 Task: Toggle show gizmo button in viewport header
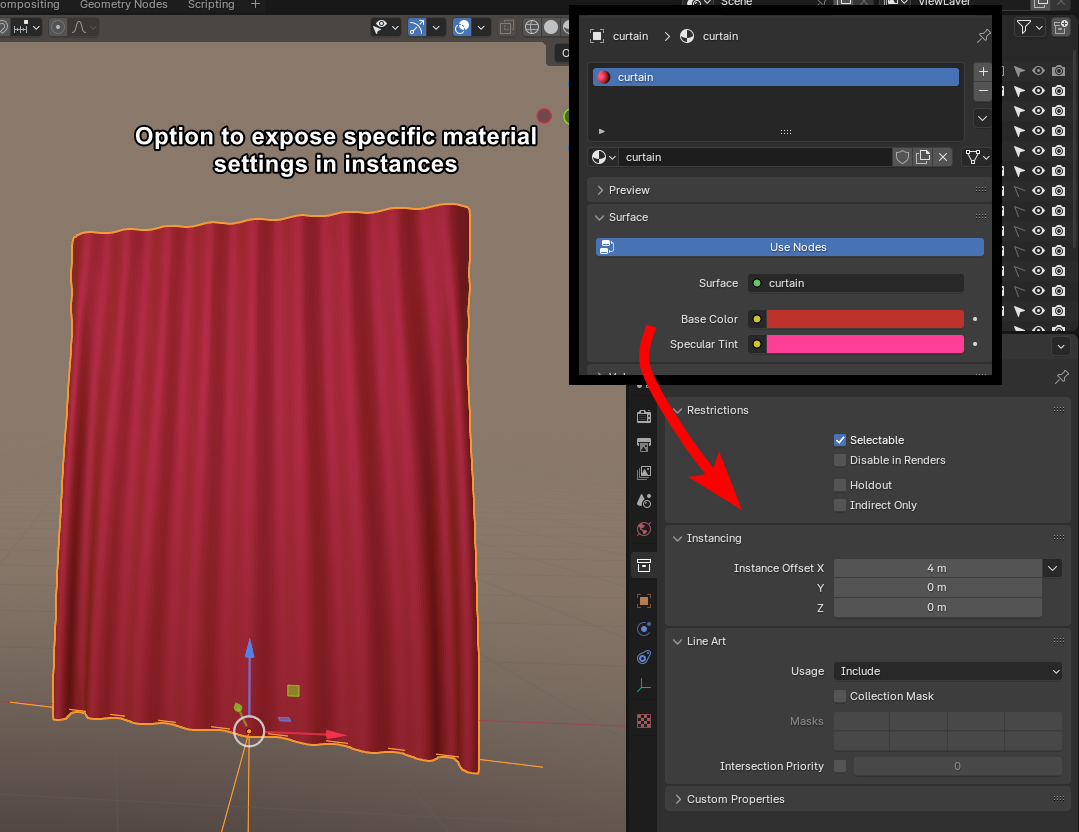pyautogui.click(x=417, y=27)
